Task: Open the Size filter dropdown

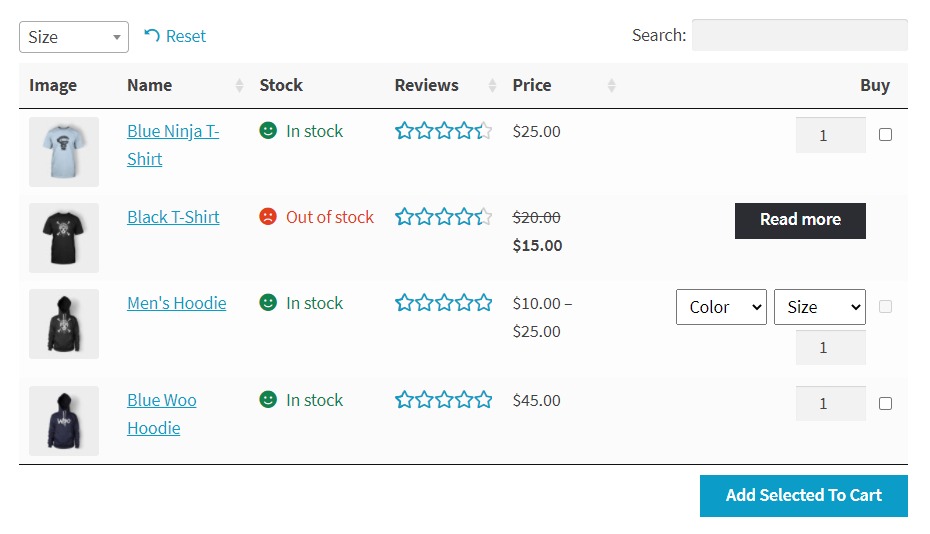Action: point(74,37)
